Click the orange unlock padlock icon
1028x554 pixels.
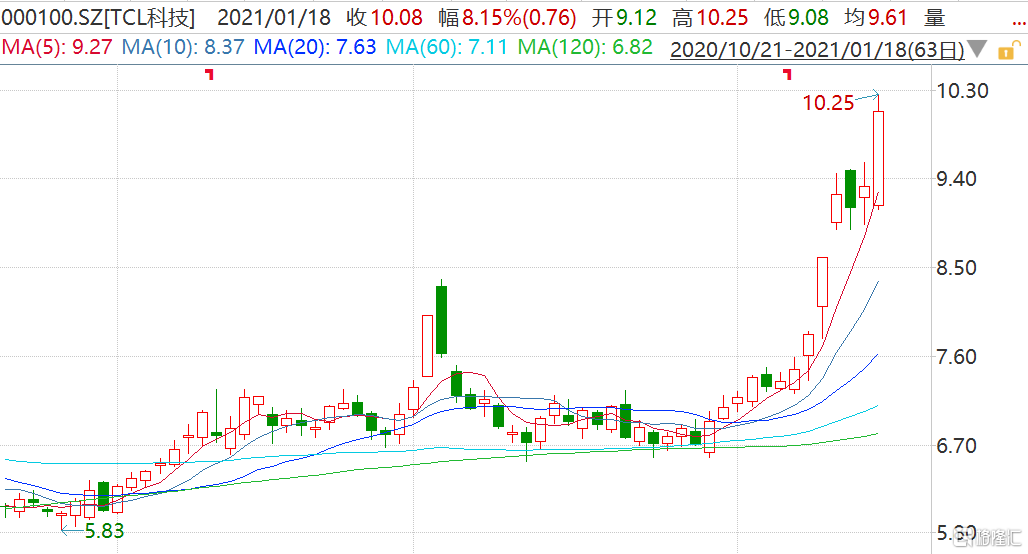pos(1009,50)
